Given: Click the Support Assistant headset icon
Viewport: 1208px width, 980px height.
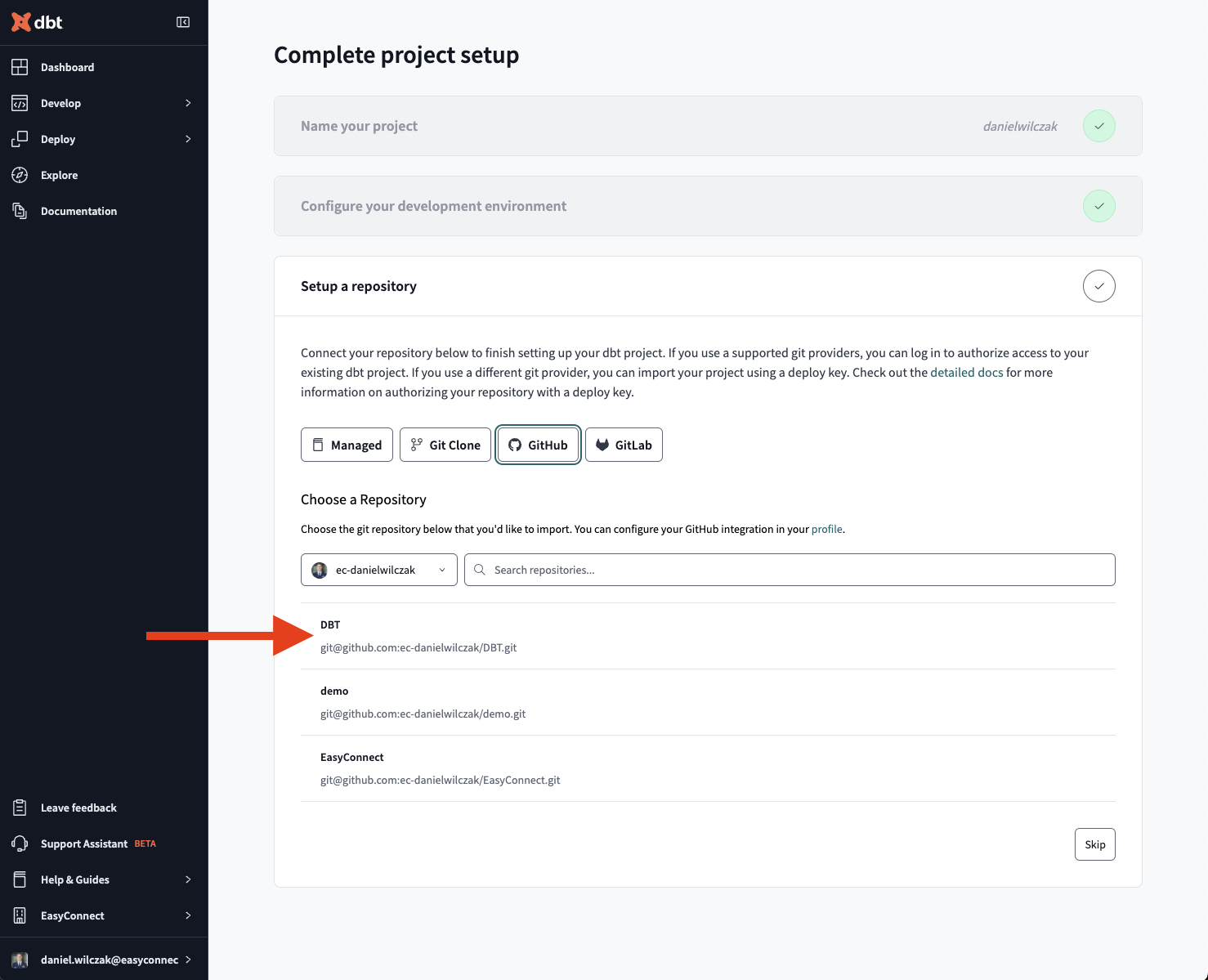Looking at the screenshot, I should click(x=20, y=844).
